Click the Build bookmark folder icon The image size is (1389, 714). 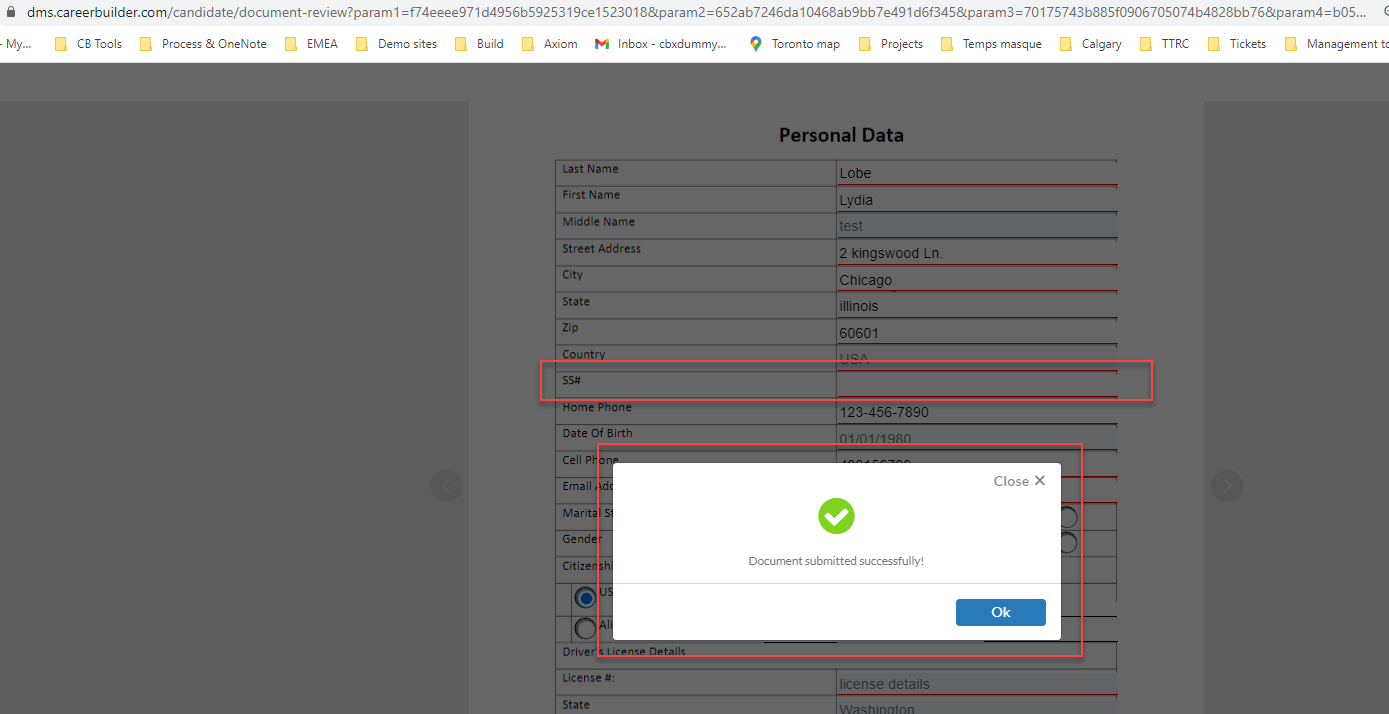[460, 43]
